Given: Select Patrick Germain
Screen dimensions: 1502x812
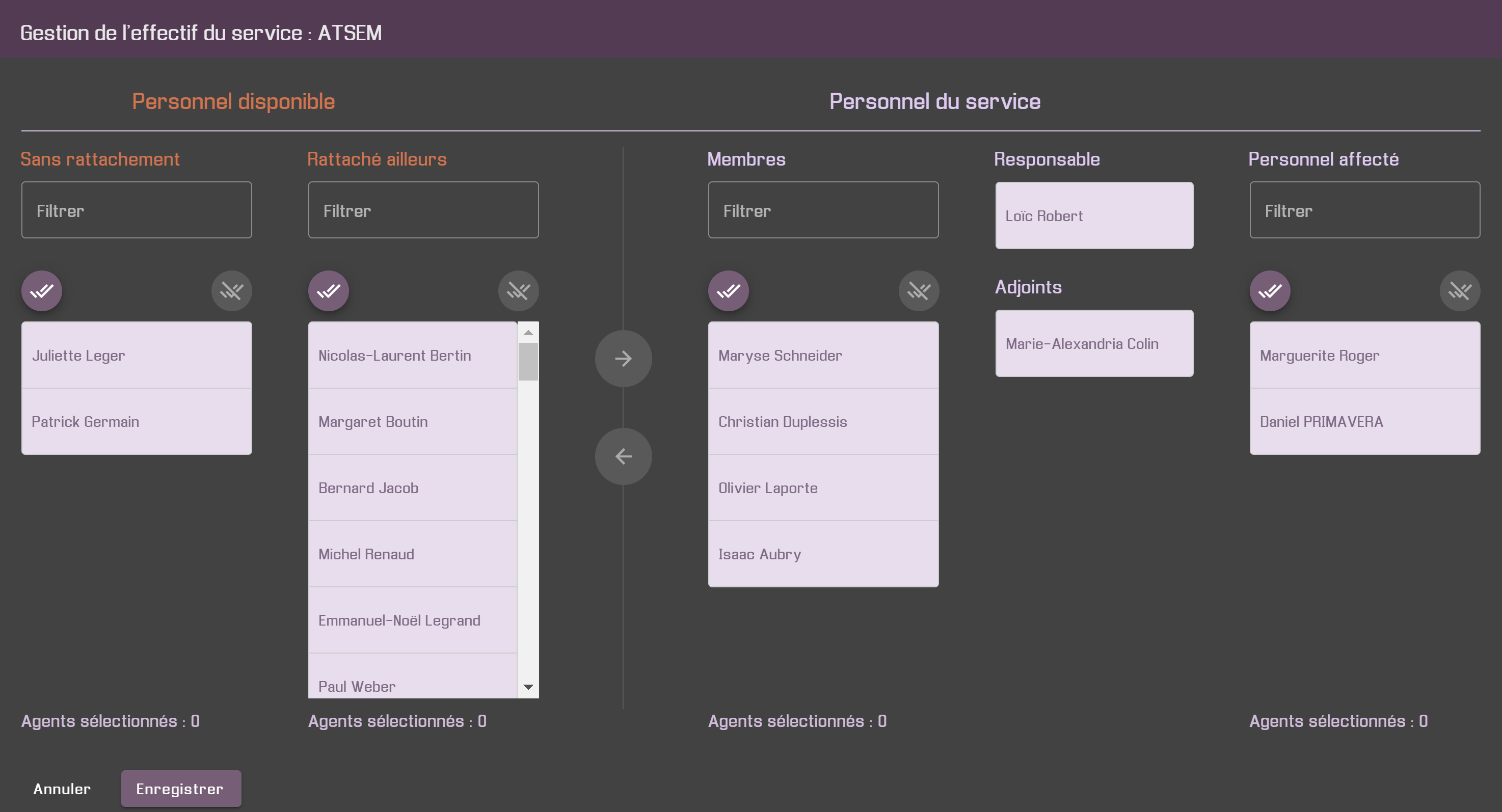Looking at the screenshot, I should (137, 421).
